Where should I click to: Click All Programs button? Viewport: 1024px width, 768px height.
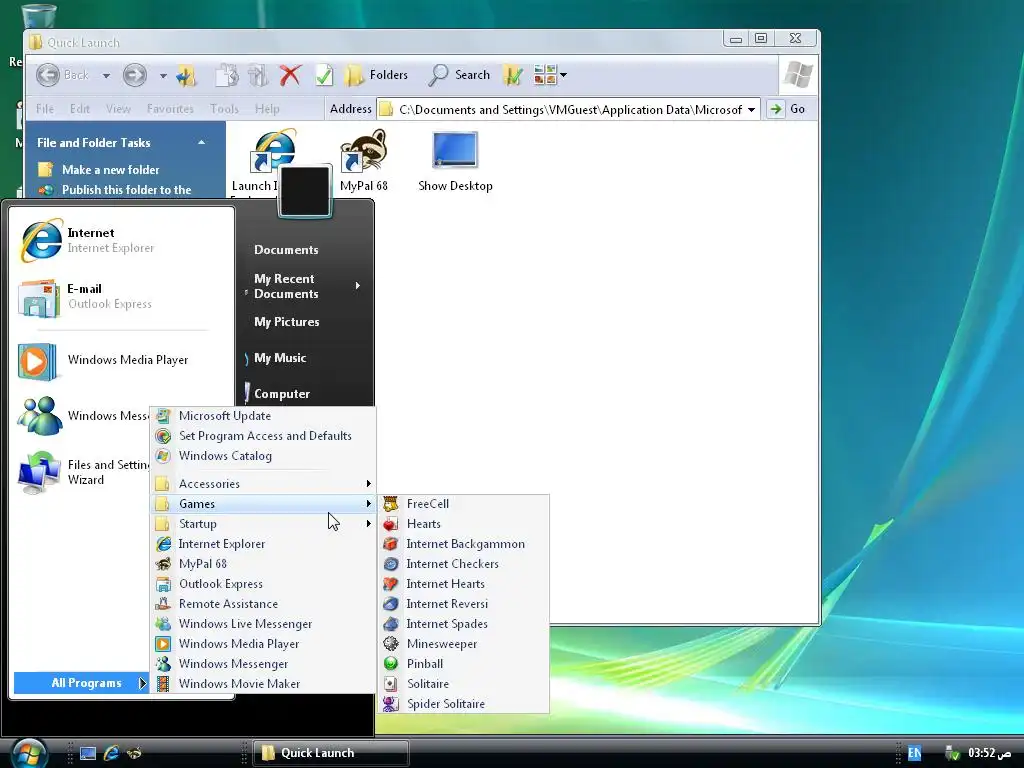click(x=82, y=683)
